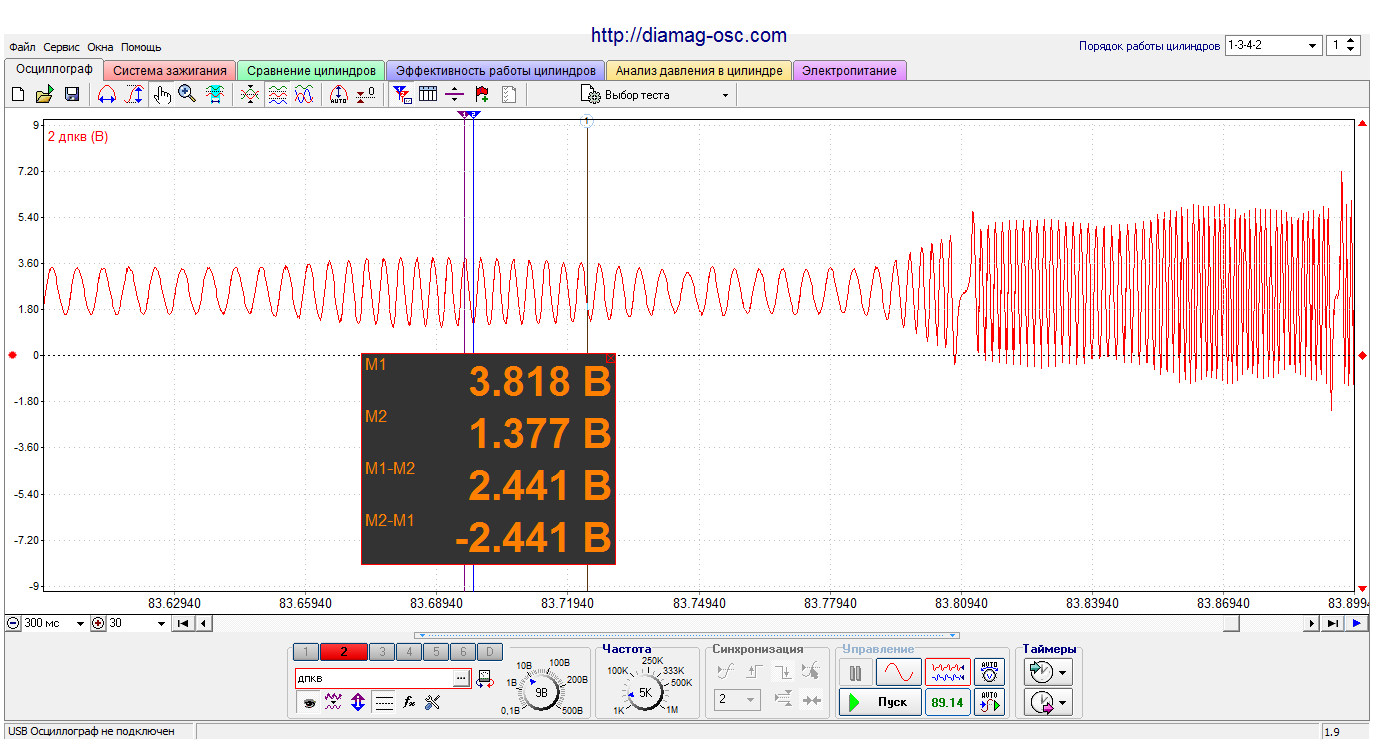Screen dimensions: 1382x744
Task: Click the 9В voltage range knob
Action: [x=541, y=691]
